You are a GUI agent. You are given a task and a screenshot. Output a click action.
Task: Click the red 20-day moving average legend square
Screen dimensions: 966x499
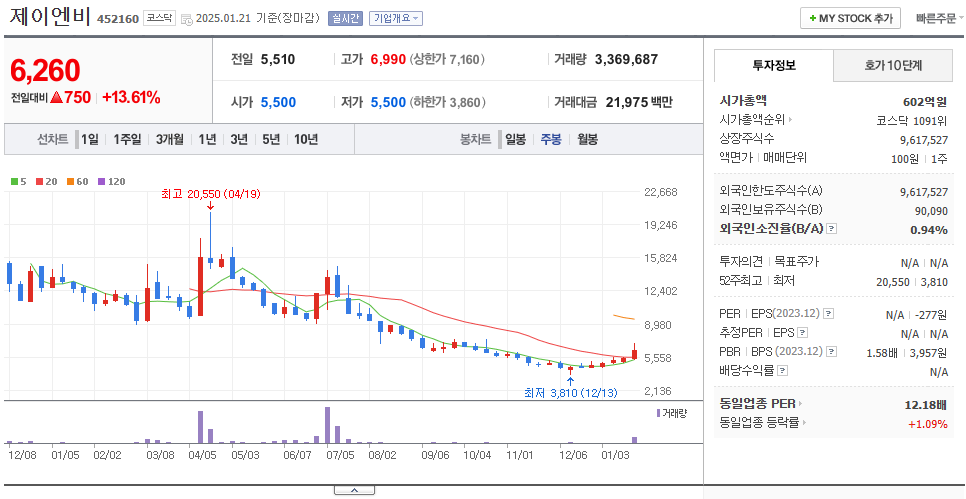[x=39, y=182]
